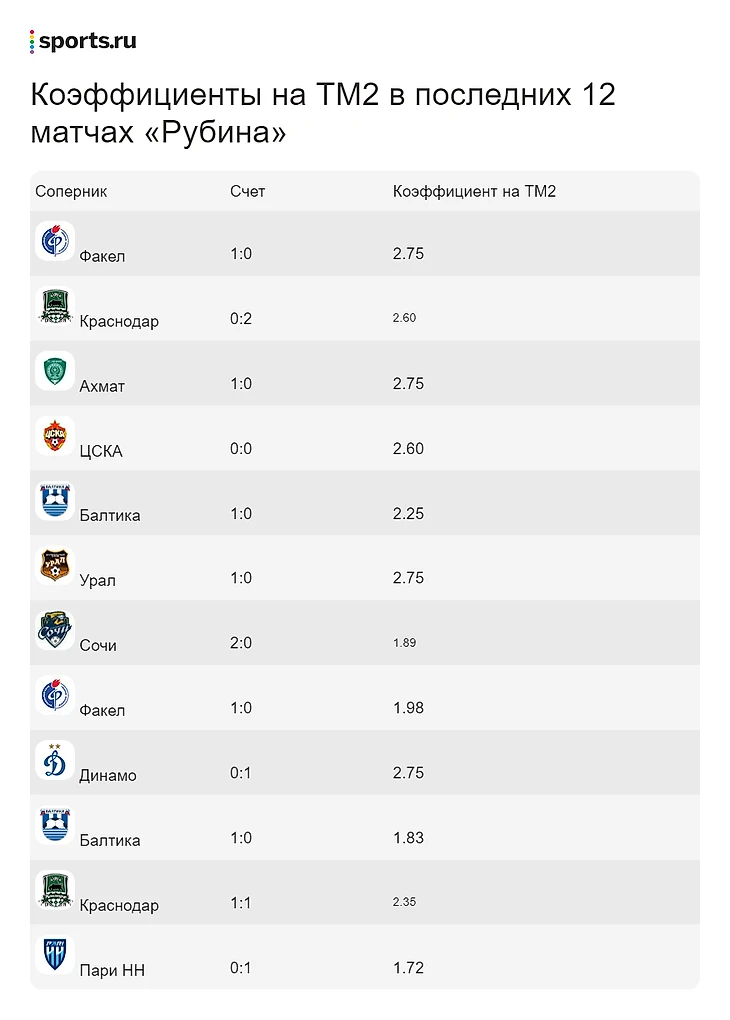730x1020 pixels.
Task: Select the 2:0 score in the Сочи row
Action: [241, 643]
